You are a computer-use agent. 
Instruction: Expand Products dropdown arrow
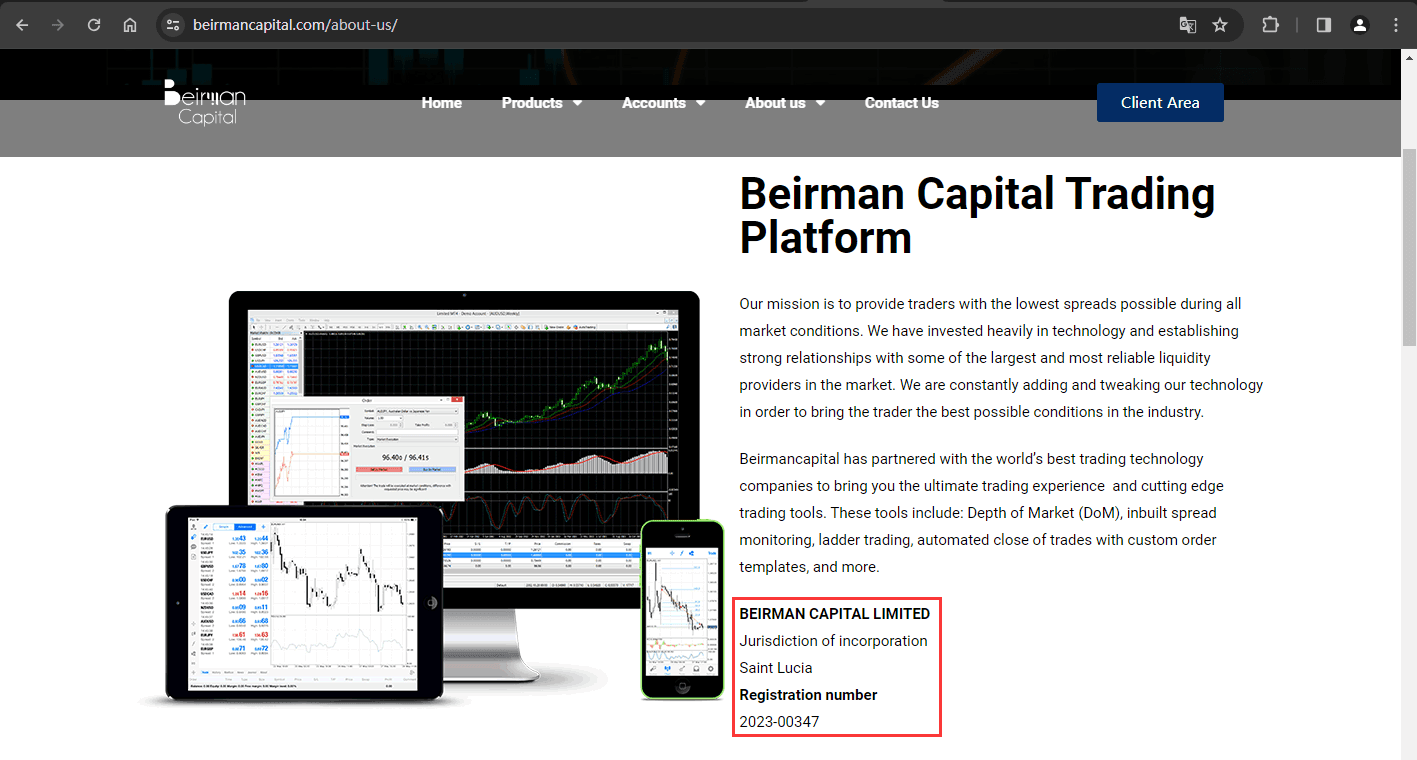point(577,103)
